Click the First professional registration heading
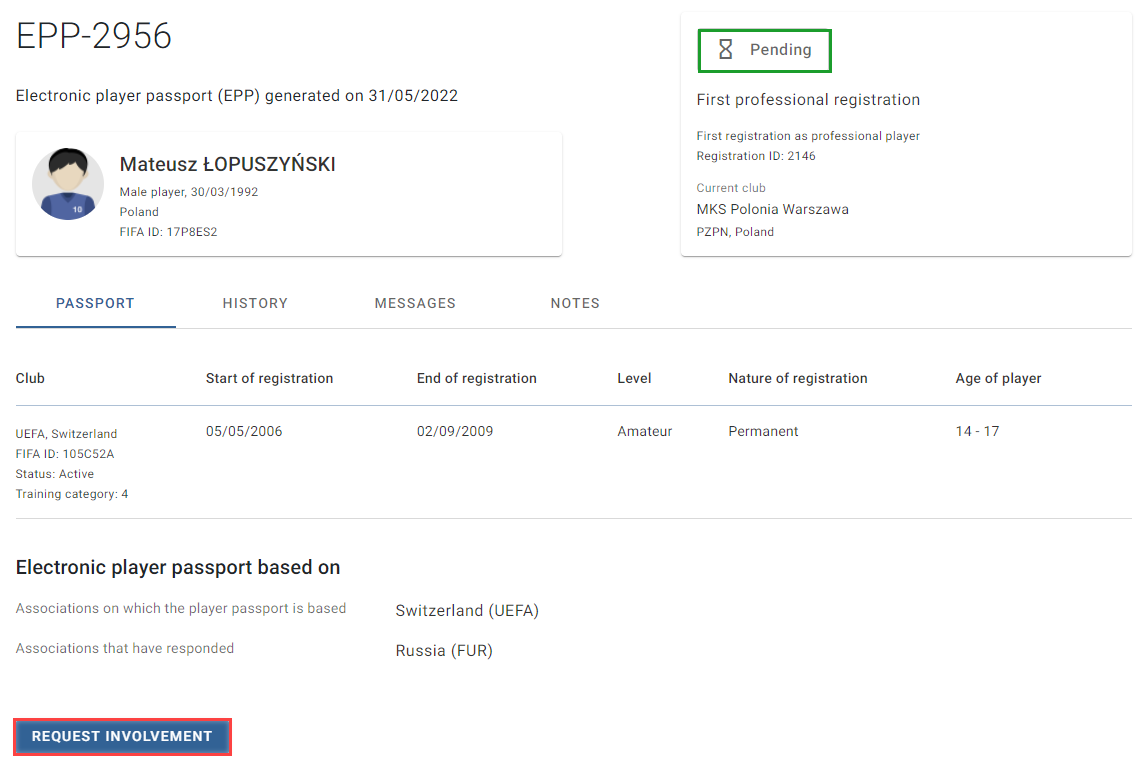The height and width of the screenshot is (764, 1138). coord(808,99)
